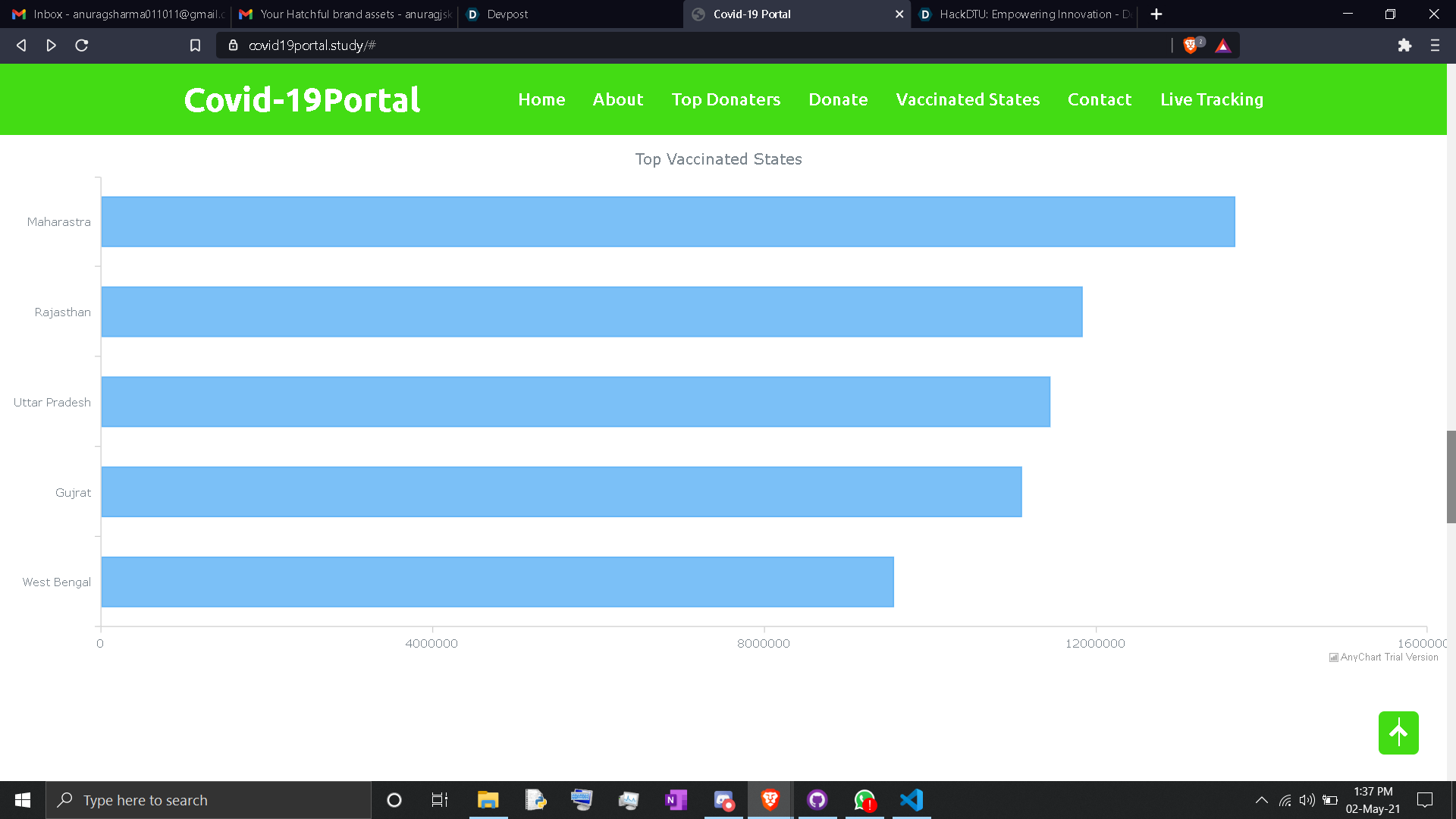Click the address bar URL field
Image resolution: width=1456 pixels, height=819 pixels.
pos(682,45)
